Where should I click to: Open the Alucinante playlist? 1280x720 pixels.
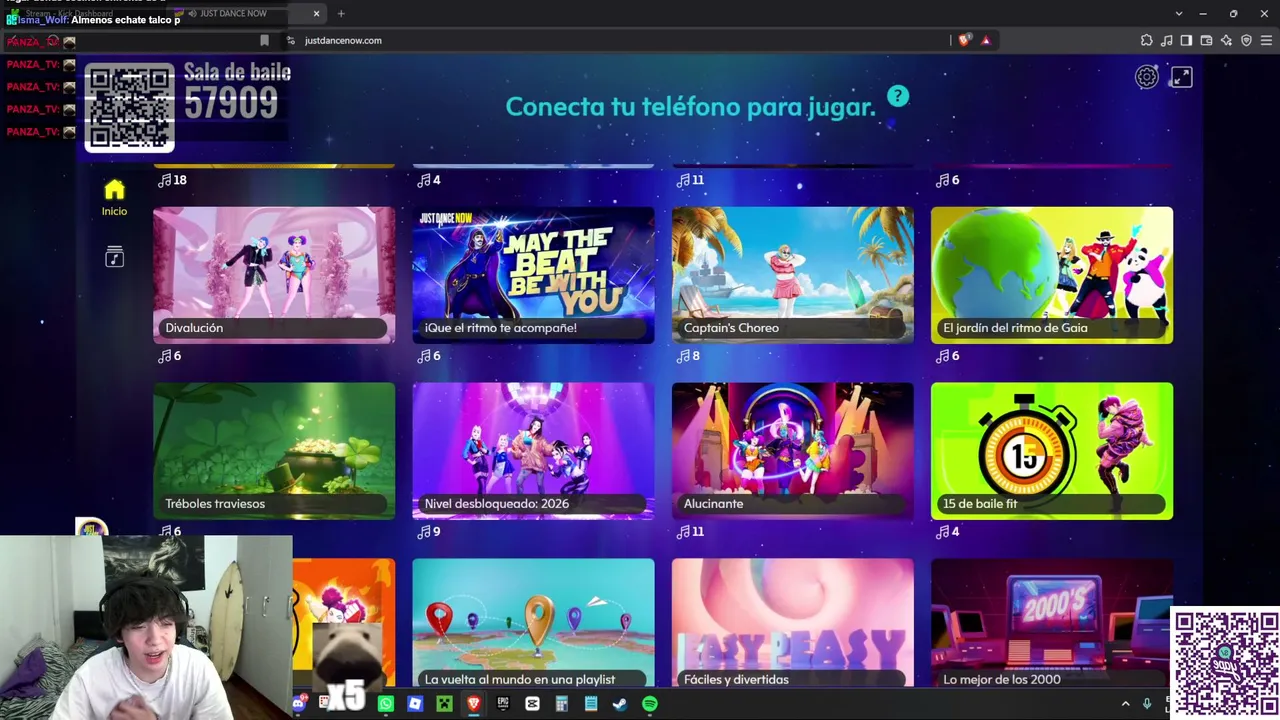pos(793,451)
